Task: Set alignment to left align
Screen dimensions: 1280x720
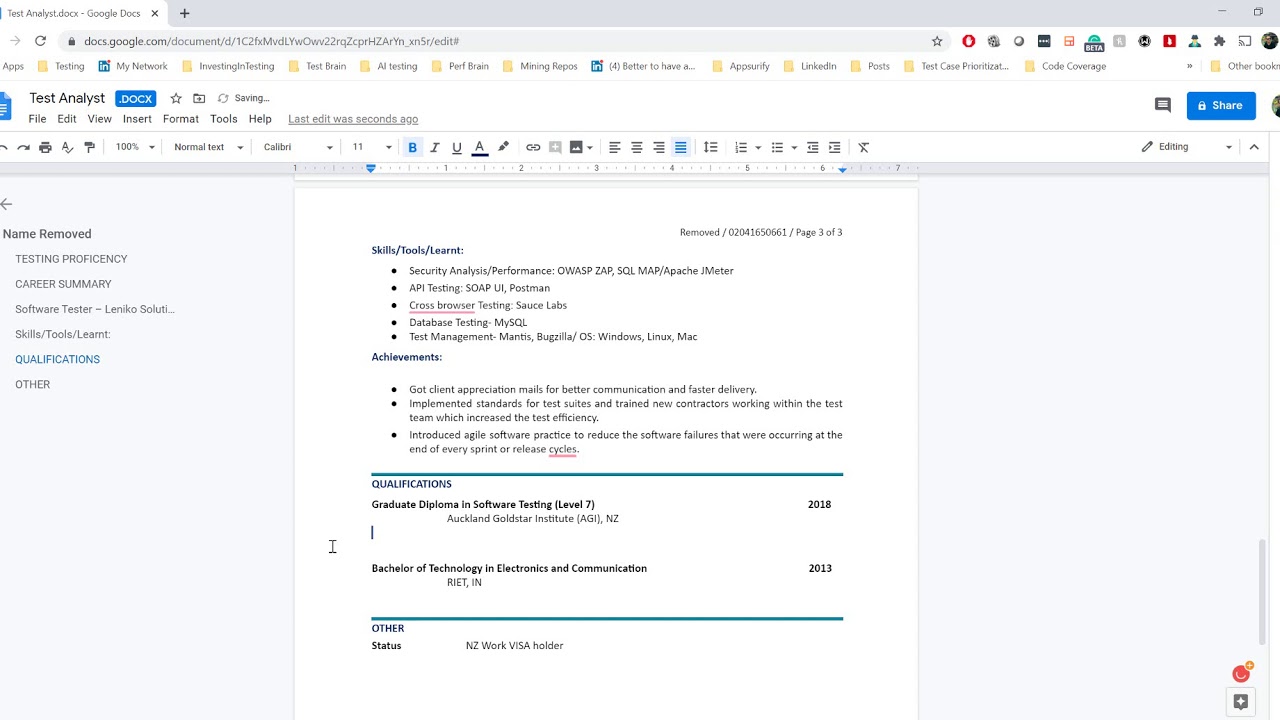Action: click(615, 147)
